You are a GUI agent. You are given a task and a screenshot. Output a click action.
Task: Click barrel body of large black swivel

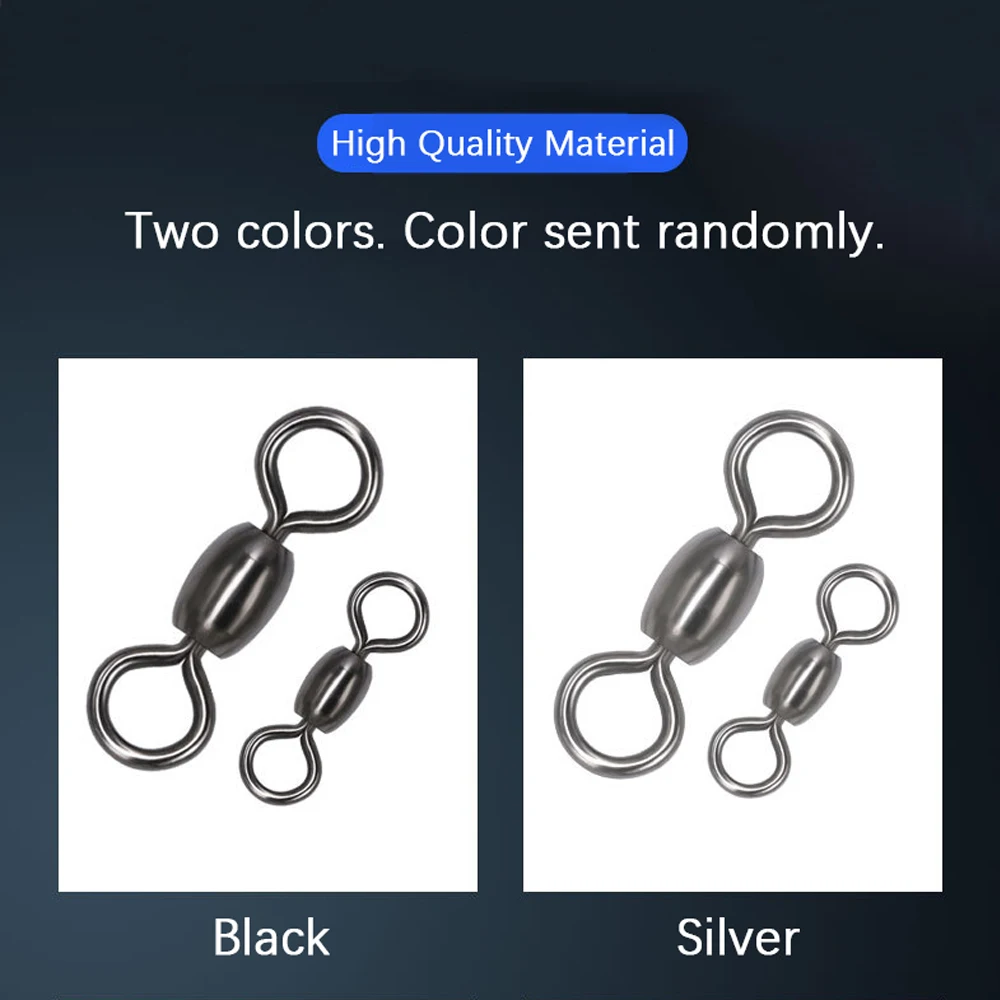click(233, 591)
